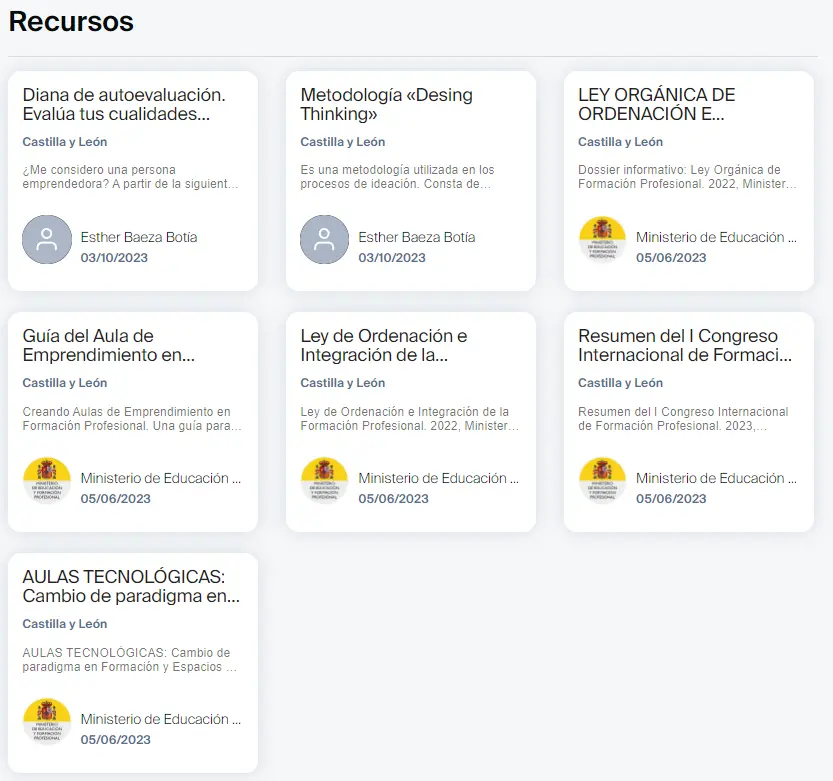
Task: Open the 'Diana de autoevaluación' resource title
Action: pos(124,104)
